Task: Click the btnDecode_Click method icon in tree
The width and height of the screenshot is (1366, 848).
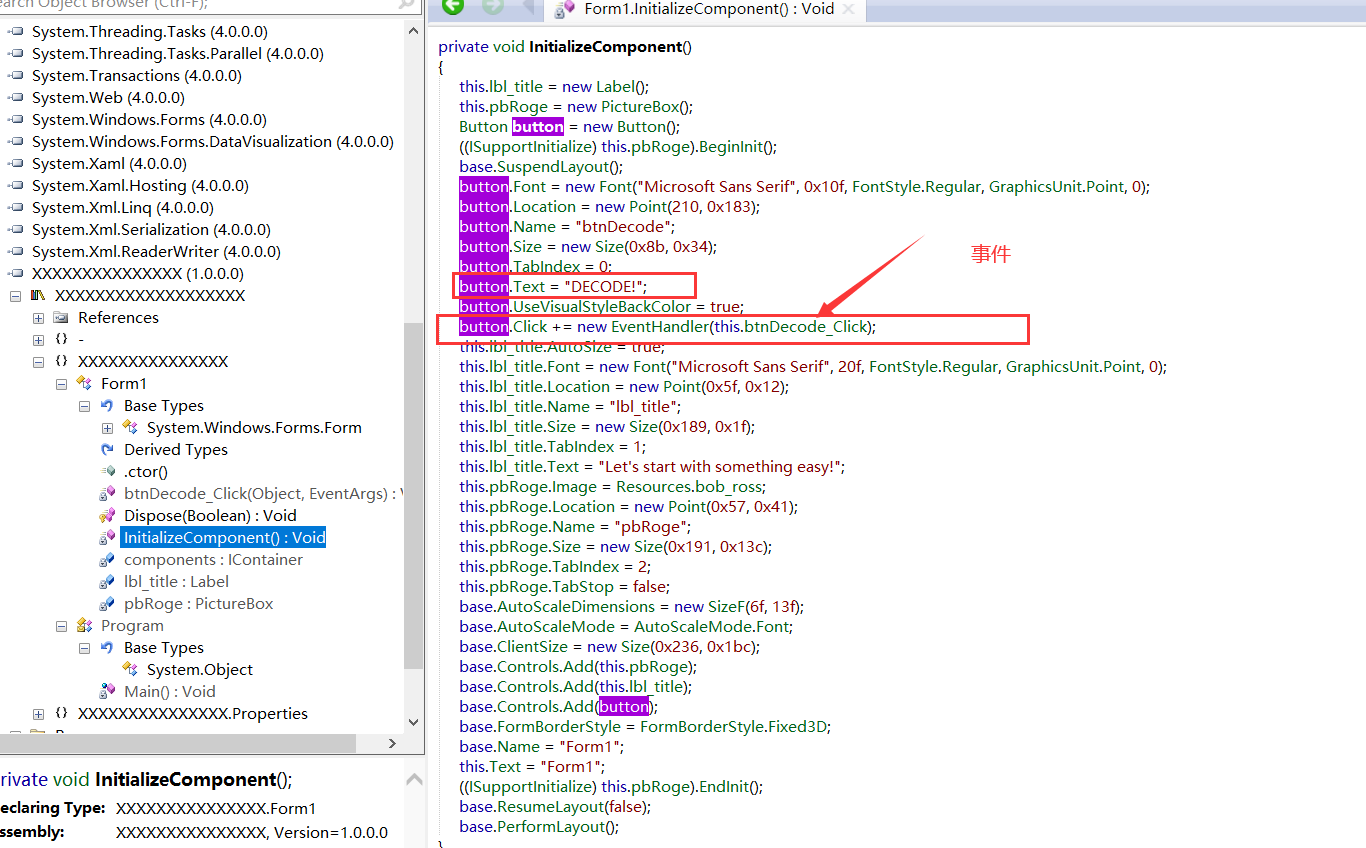Action: [107, 493]
